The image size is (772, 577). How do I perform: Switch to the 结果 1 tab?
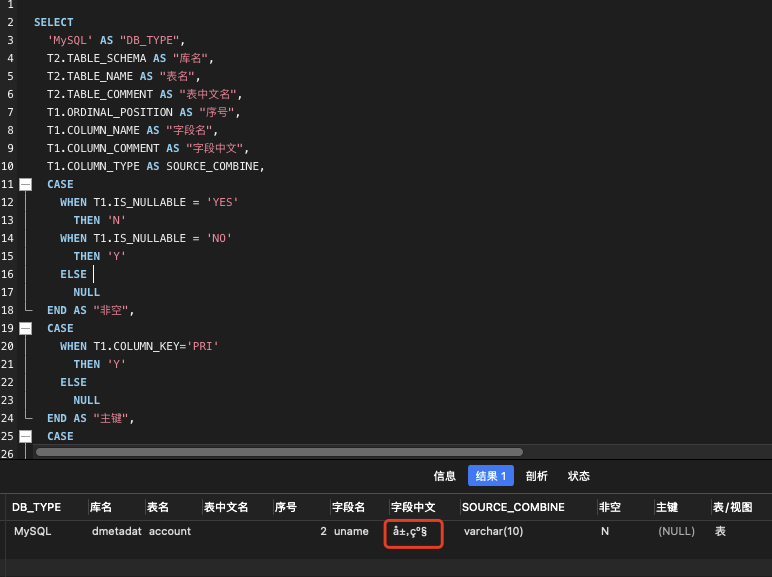pyautogui.click(x=491, y=476)
